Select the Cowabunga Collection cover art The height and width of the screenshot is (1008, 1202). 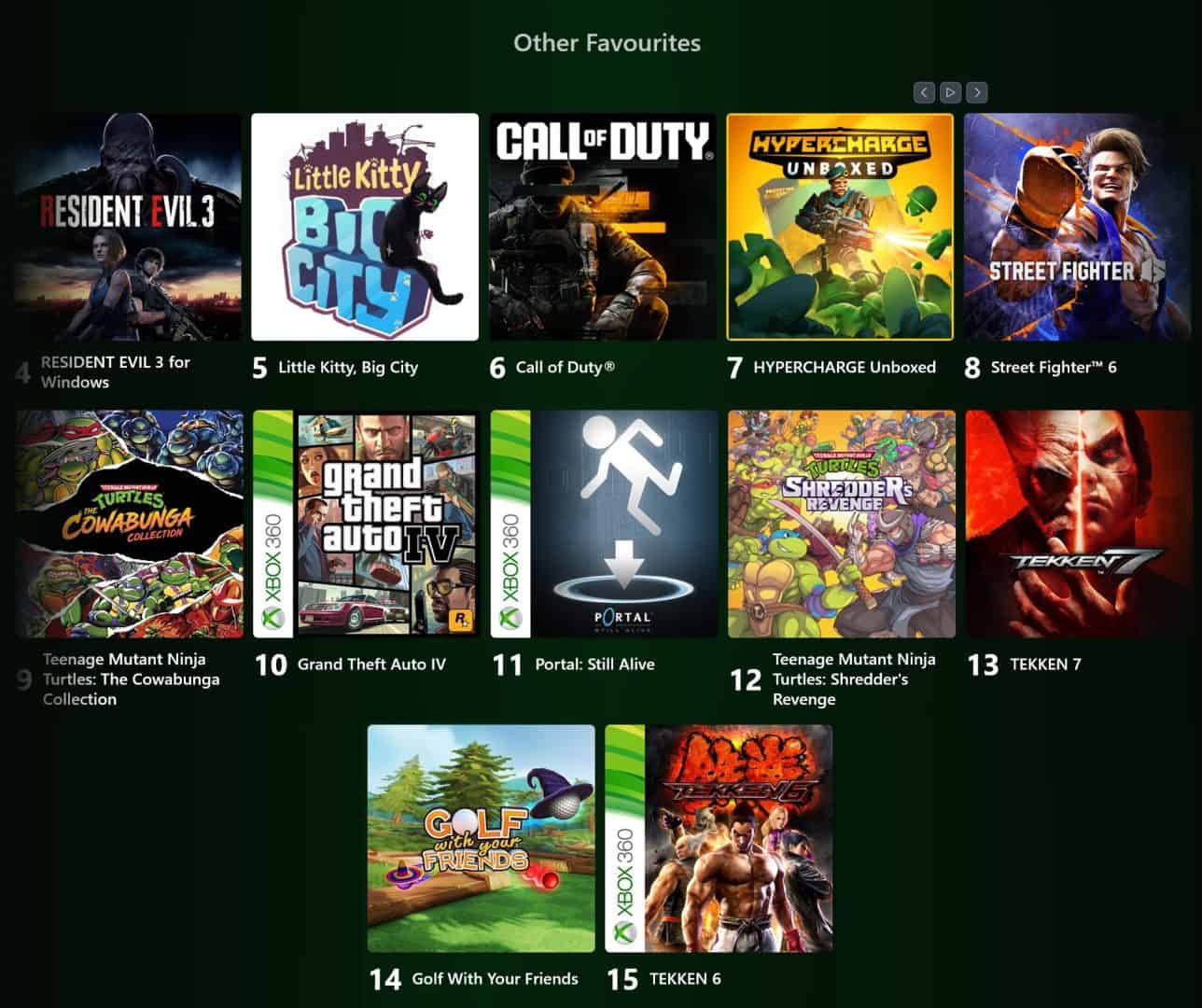130,524
